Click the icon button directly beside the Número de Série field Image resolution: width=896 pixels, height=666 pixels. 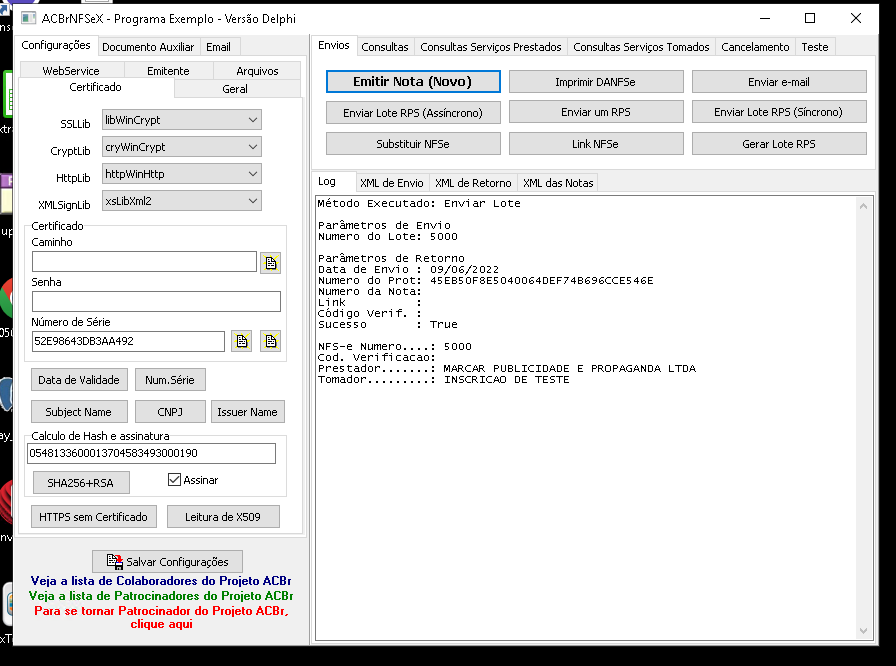[242, 341]
